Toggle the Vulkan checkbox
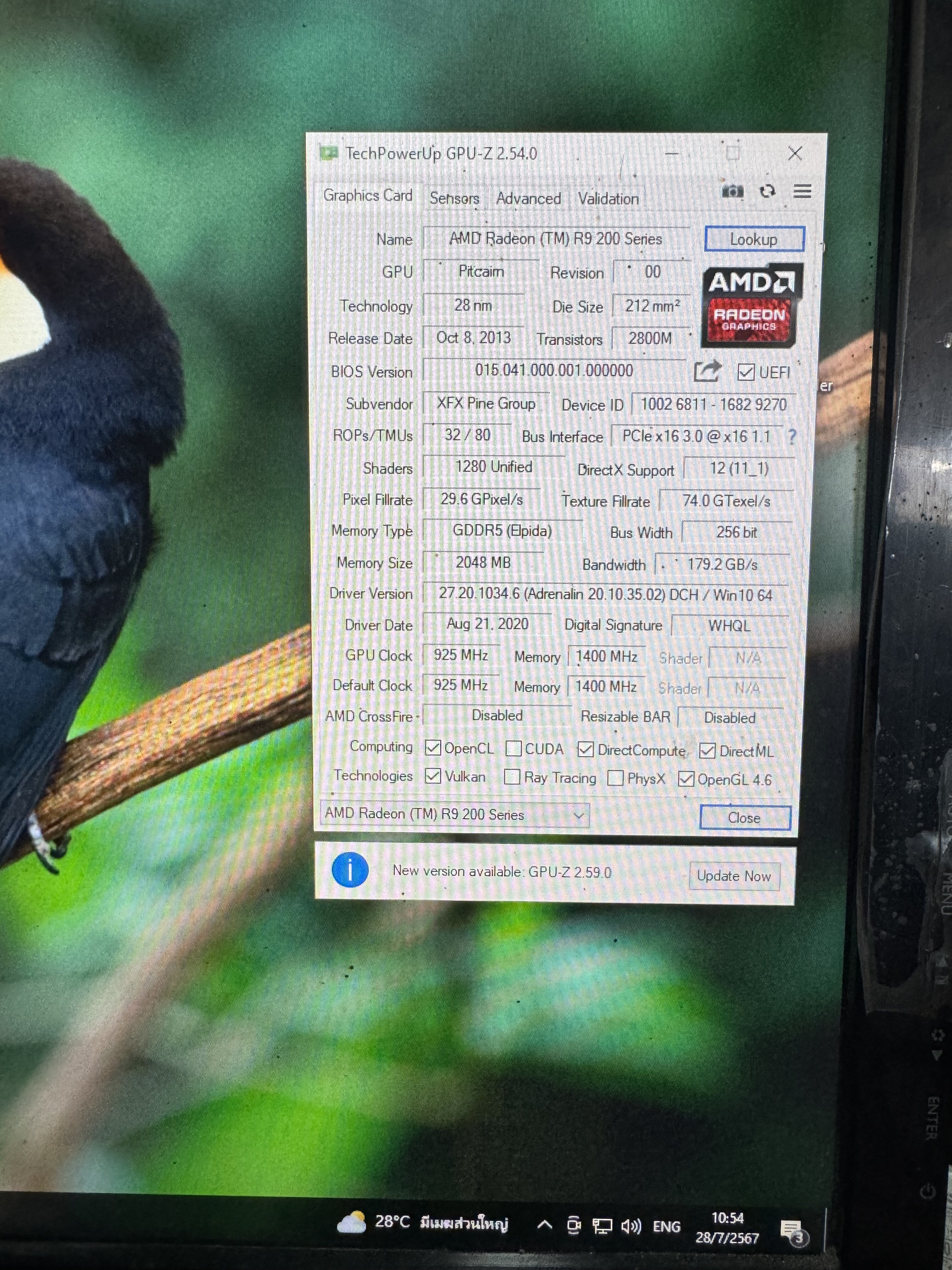 pos(433,776)
